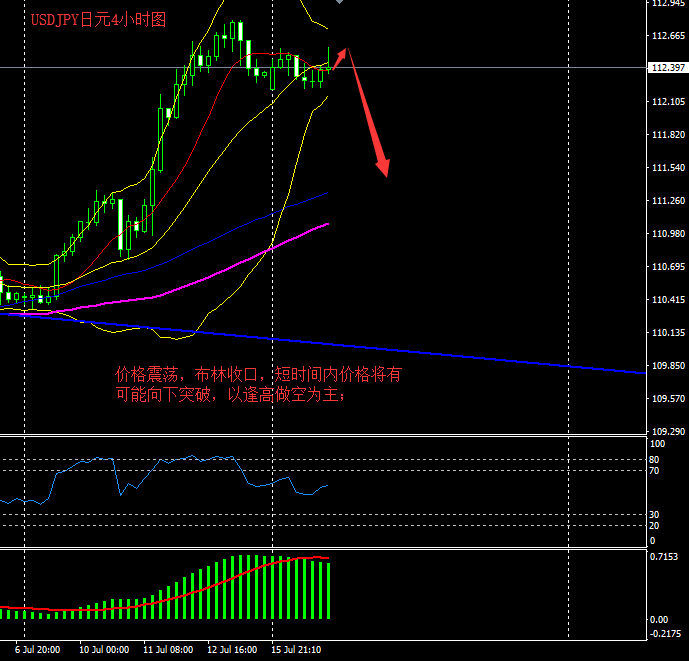Click the 109.850 price axis label
The width and height of the screenshot is (689, 661).
(668, 365)
